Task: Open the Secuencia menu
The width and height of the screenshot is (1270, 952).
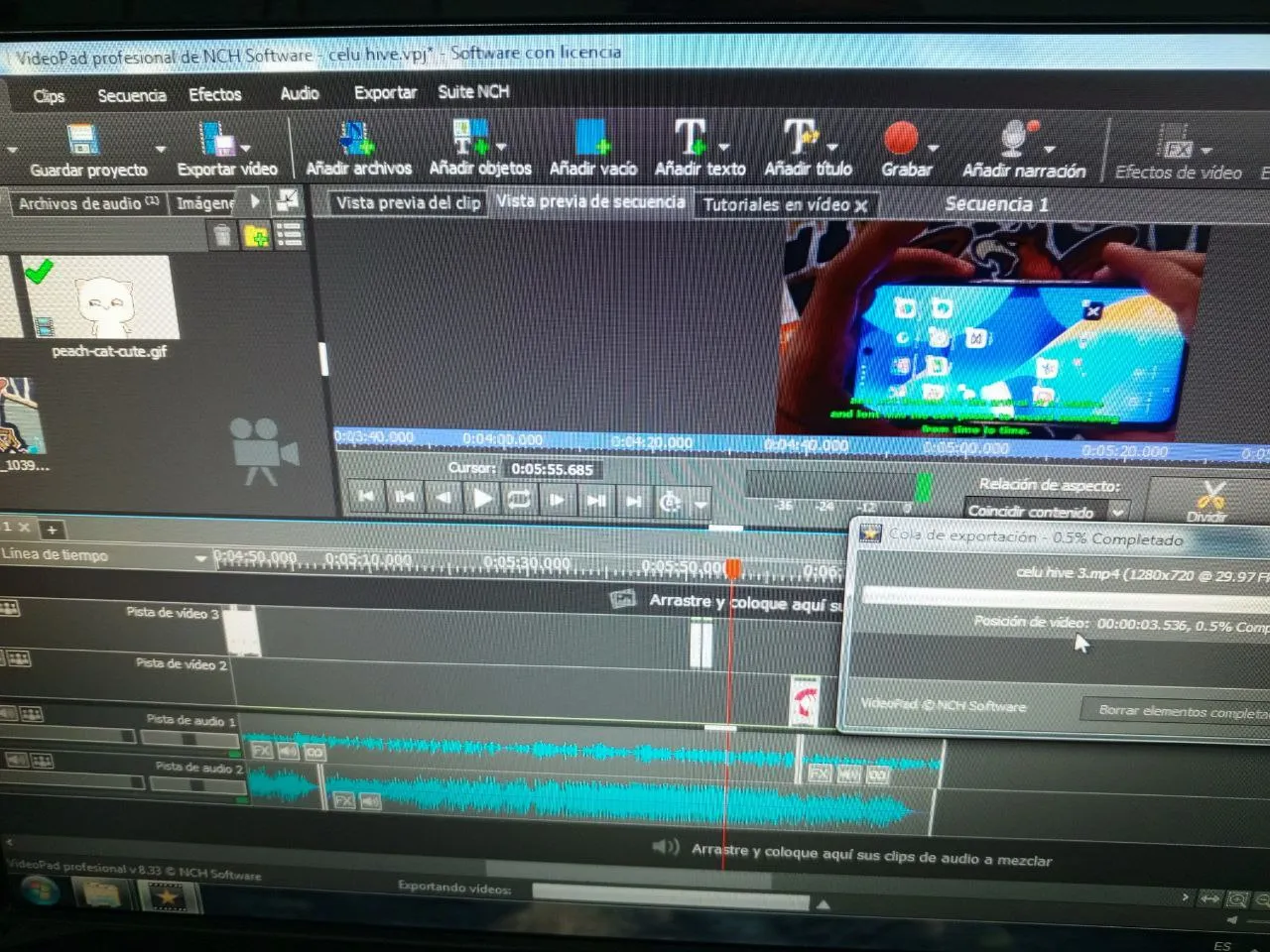Action: [131, 95]
